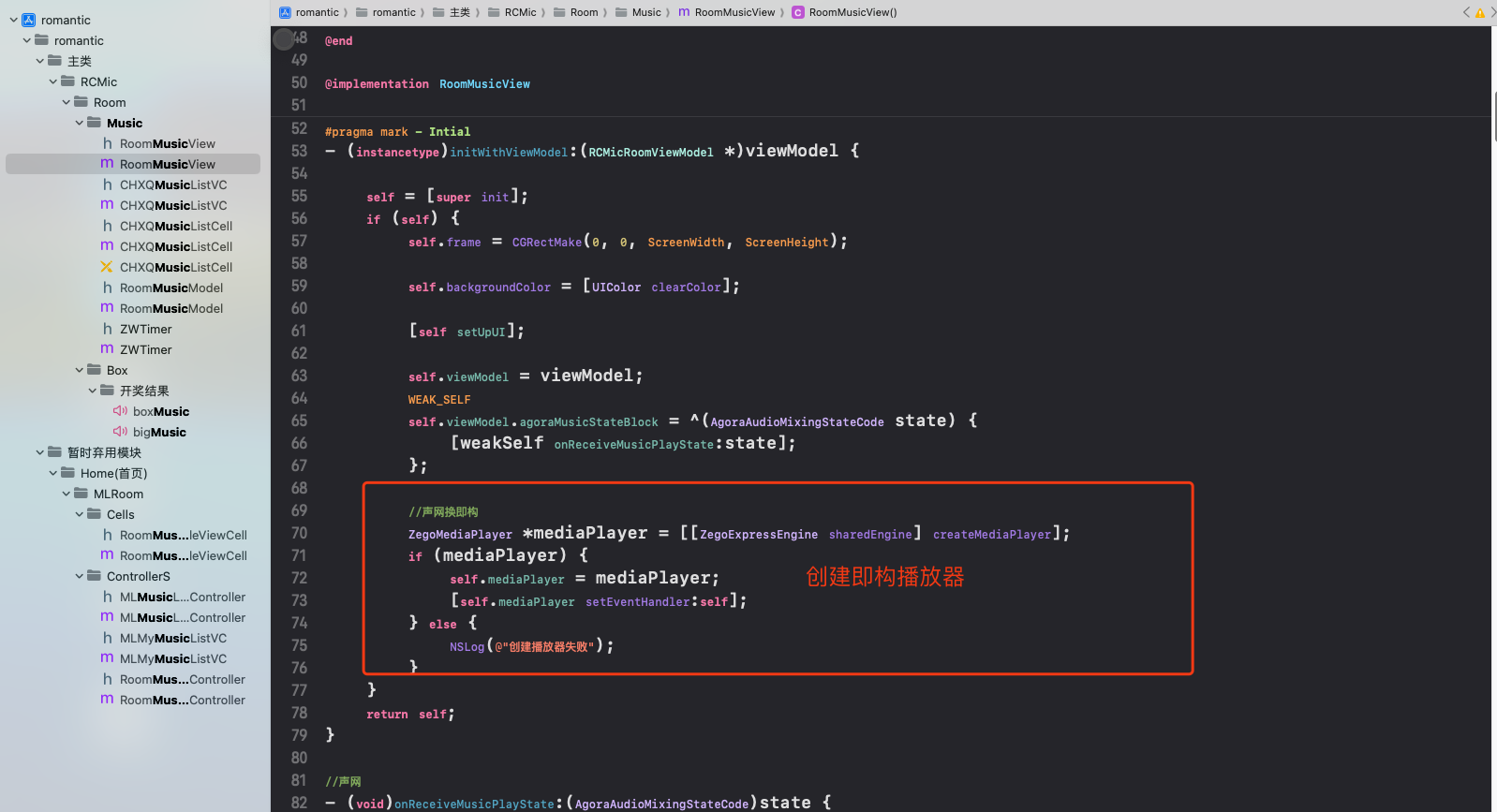Toggle a breakpoint on line 73
The width and height of the screenshot is (1497, 812).
299,600
